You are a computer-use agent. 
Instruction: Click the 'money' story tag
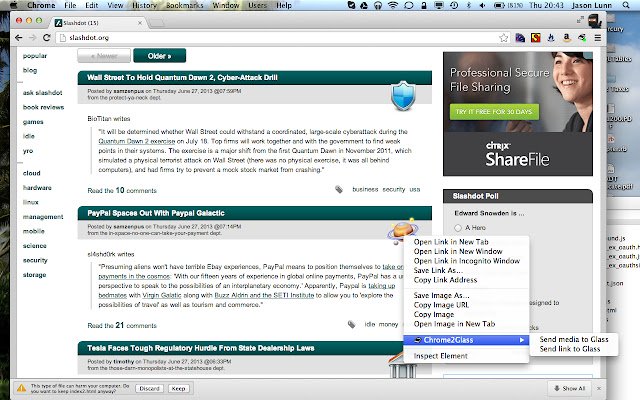(388, 324)
